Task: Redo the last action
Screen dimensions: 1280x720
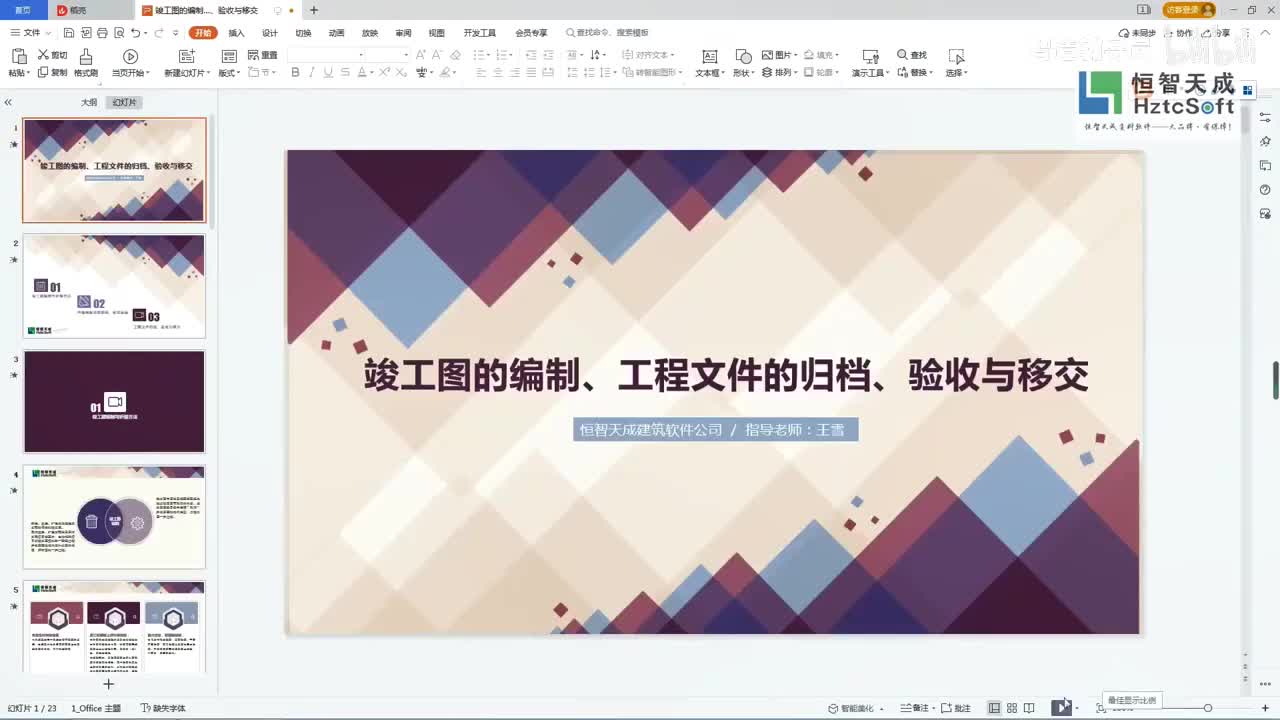Action: pyautogui.click(x=159, y=33)
